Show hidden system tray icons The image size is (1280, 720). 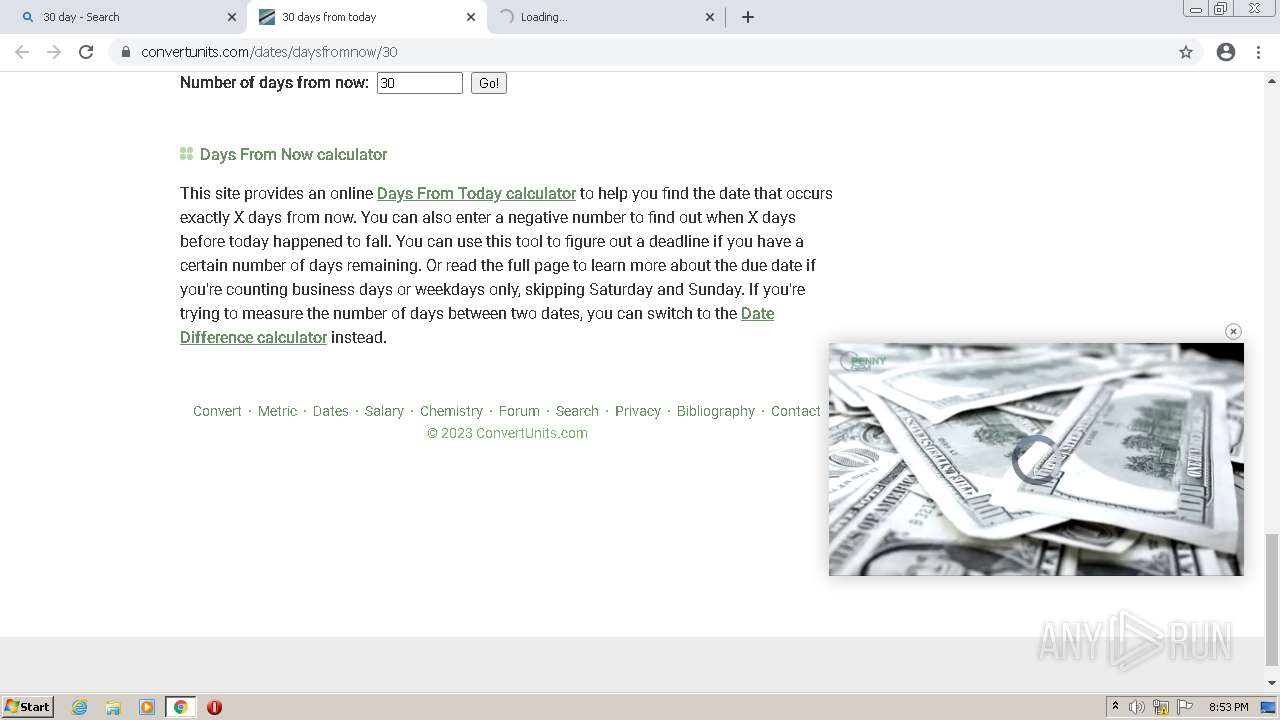click(1115, 707)
